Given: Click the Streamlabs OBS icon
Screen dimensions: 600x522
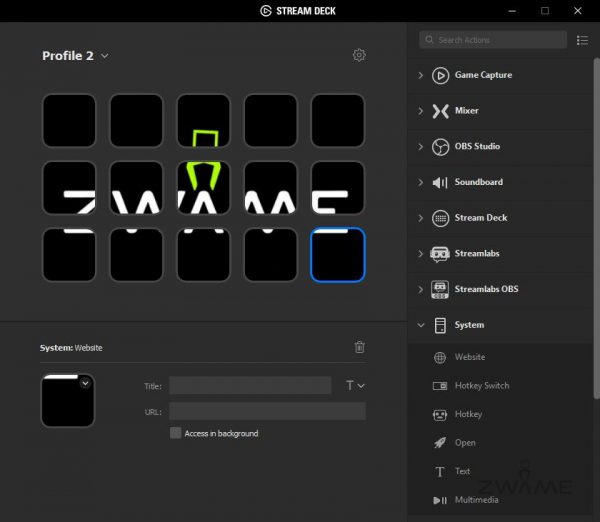Looking at the screenshot, I should [x=440, y=289].
